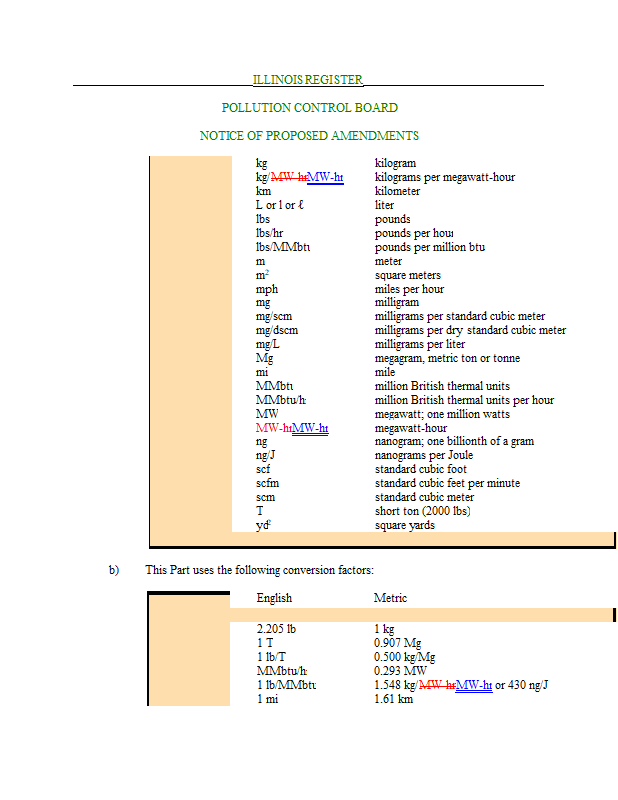Click blue MW-hr in the 1.548 kg row
Viewport: 618px width, 800px height.
(473, 685)
